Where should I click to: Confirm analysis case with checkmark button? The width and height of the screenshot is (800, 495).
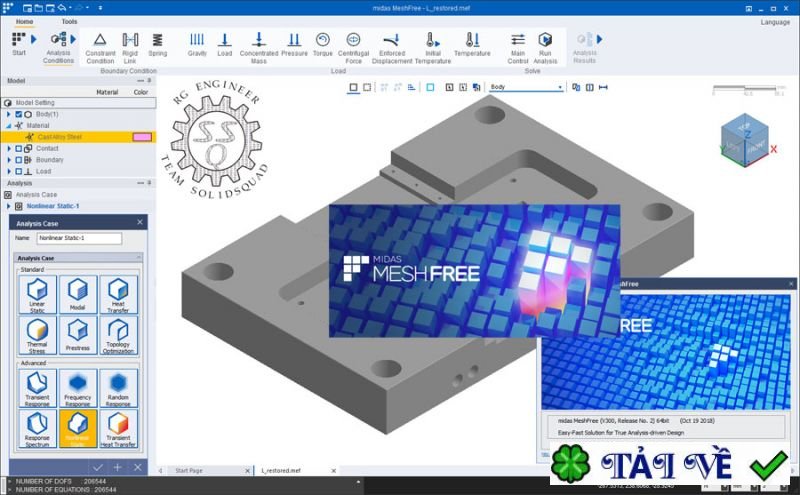click(98, 467)
